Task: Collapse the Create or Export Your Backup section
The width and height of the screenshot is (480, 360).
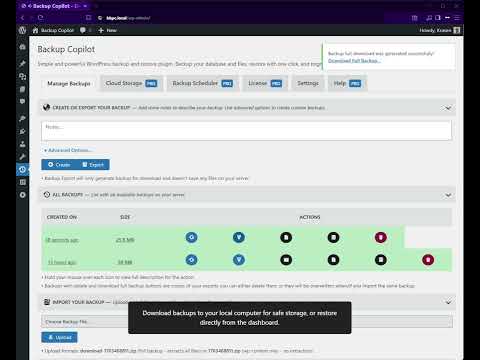Action: [448, 108]
